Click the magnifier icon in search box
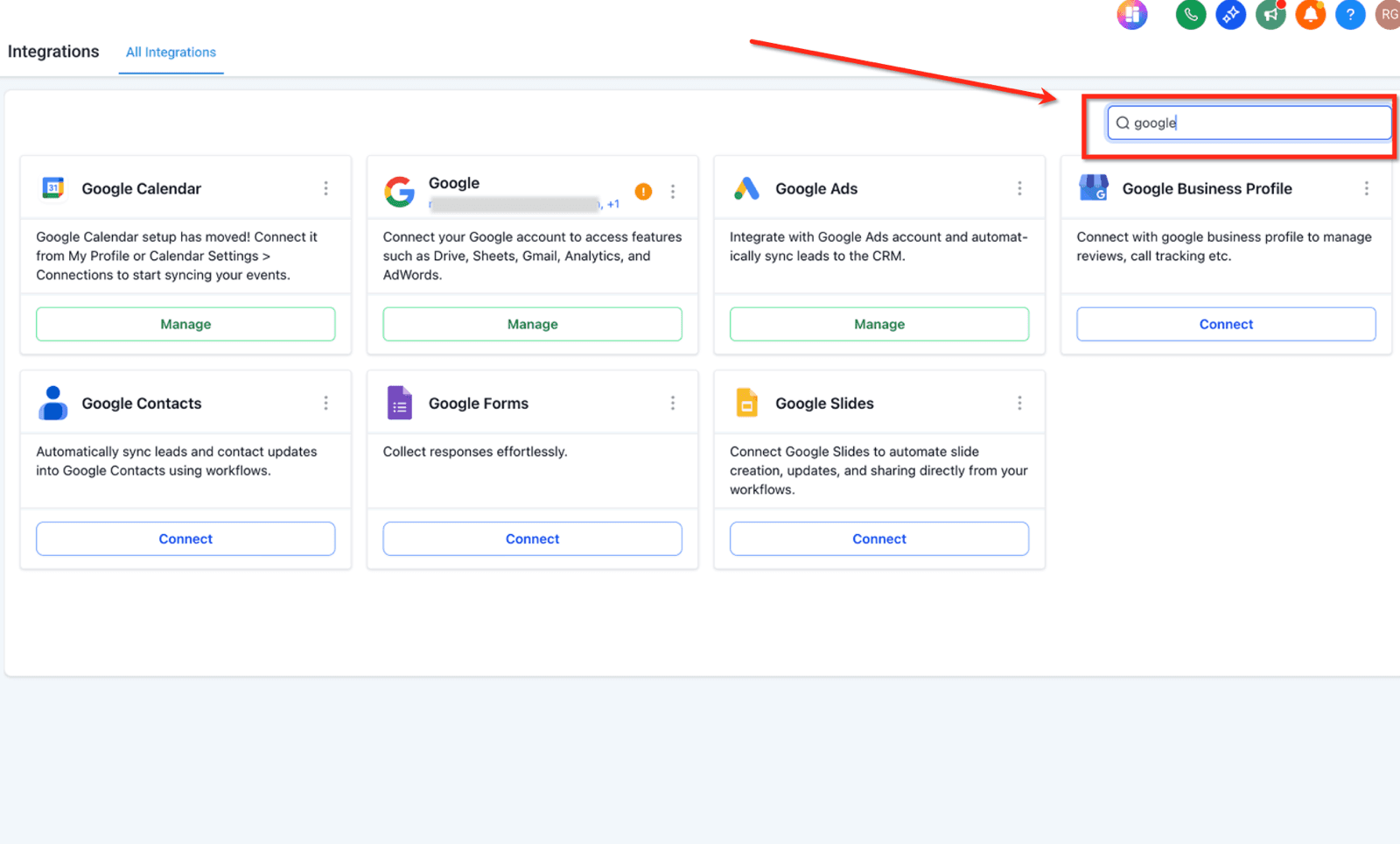Image resolution: width=1400 pixels, height=844 pixels. 1123,123
